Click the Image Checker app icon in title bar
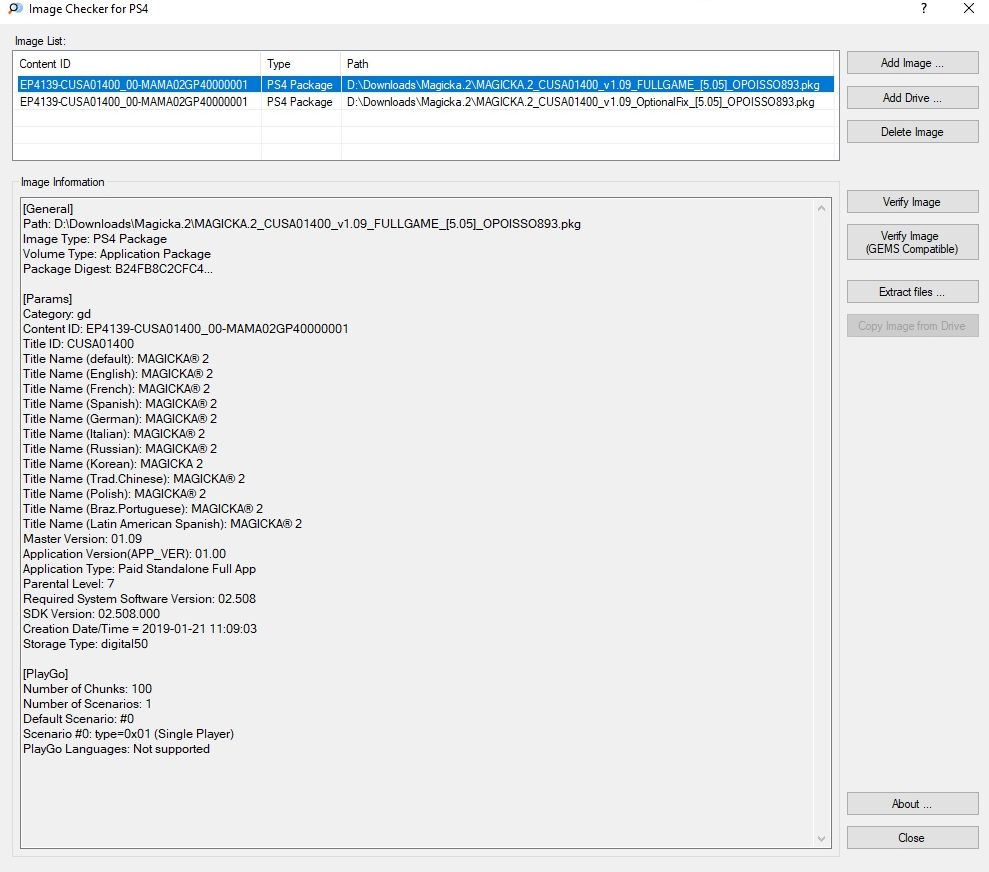This screenshot has width=989, height=872. coord(15,9)
